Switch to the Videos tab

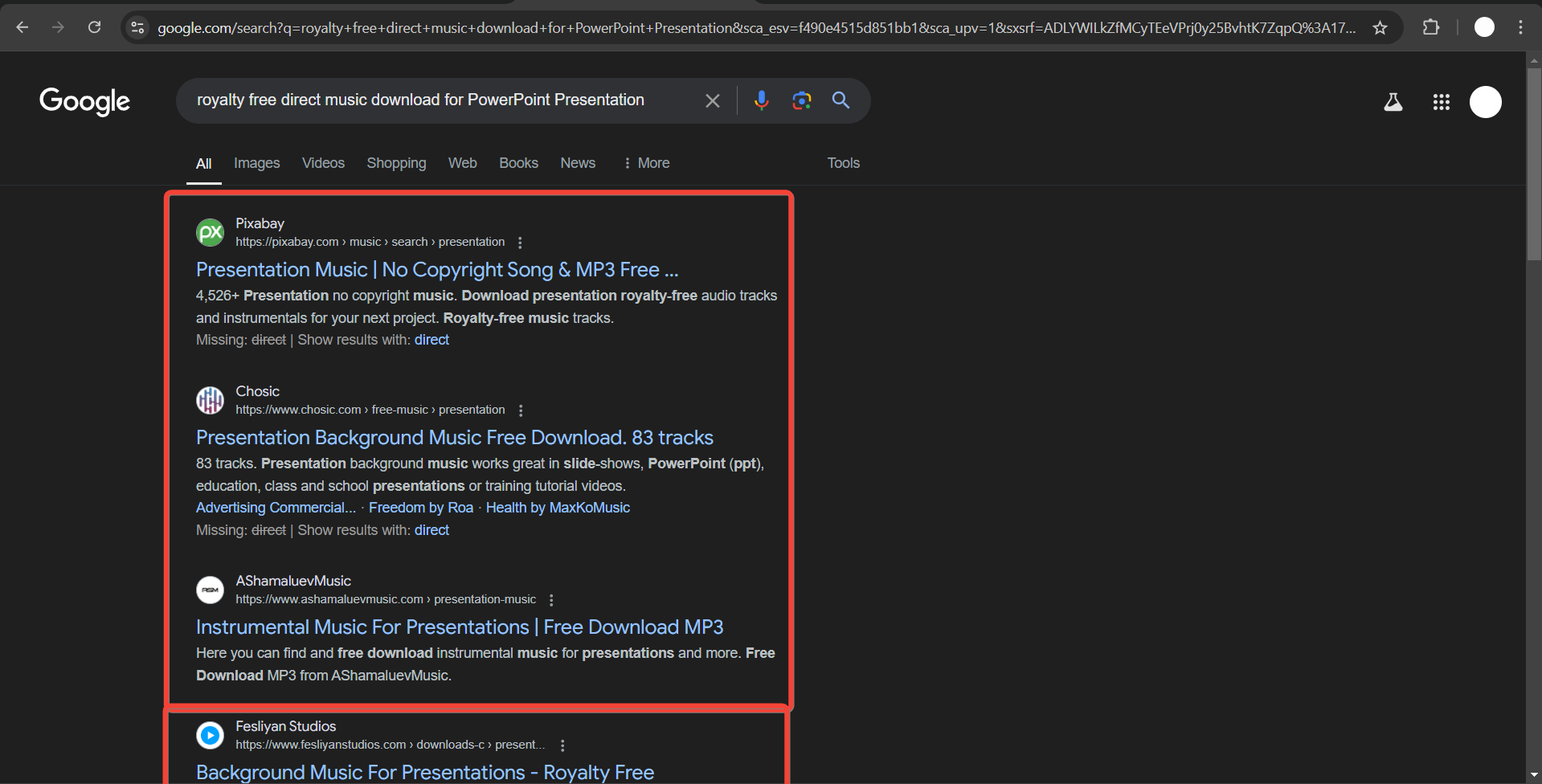(x=323, y=163)
